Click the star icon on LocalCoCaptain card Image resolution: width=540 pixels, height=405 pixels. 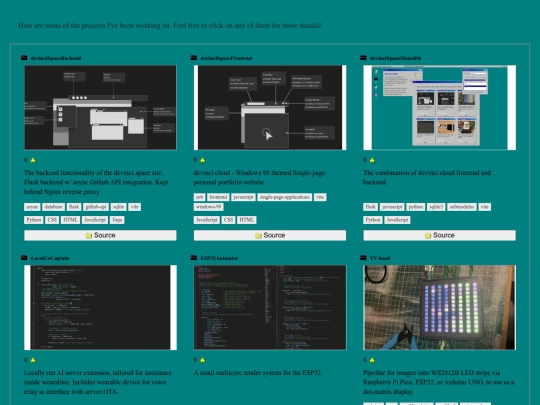[x=33, y=360]
